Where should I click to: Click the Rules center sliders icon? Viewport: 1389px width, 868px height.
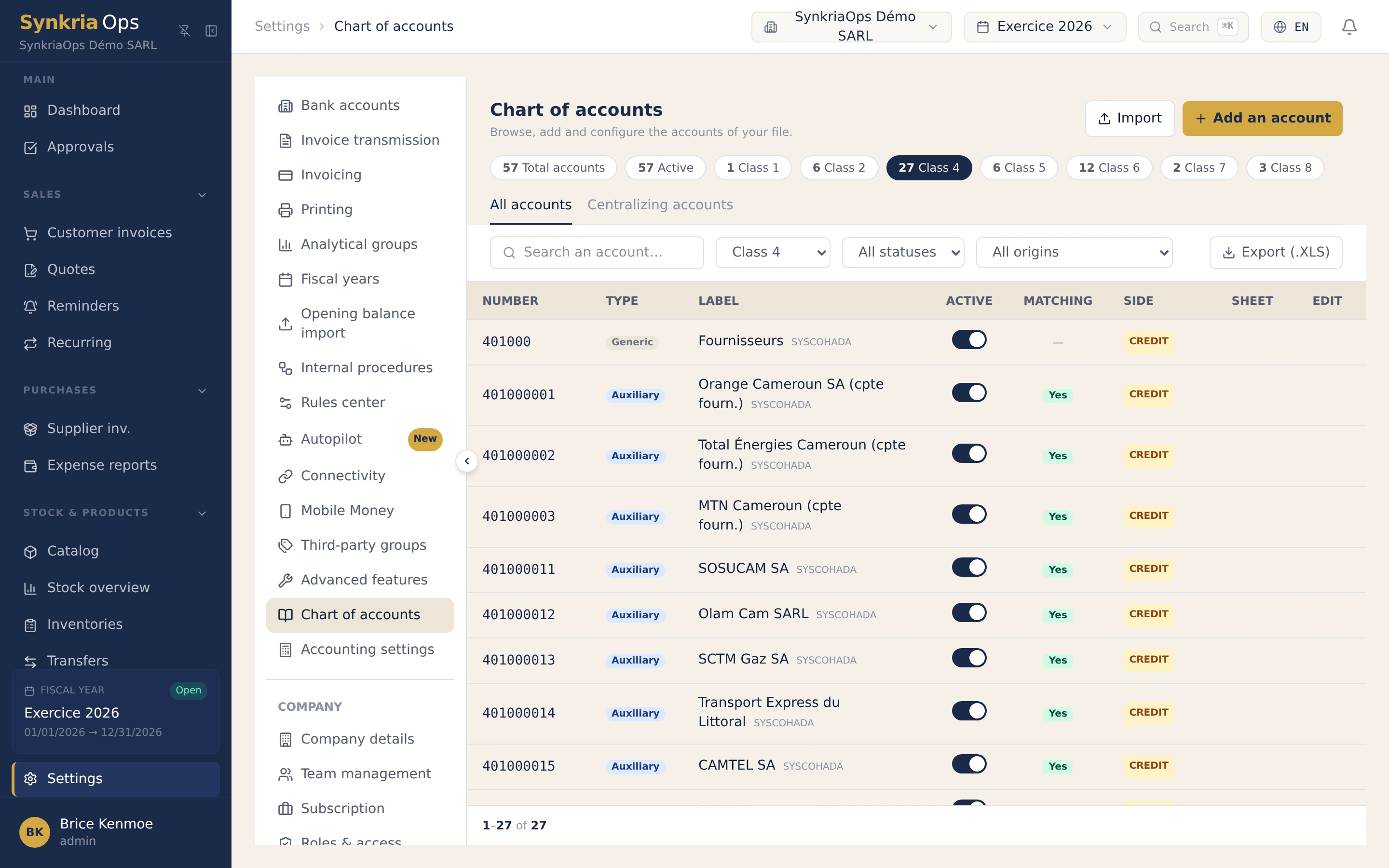click(x=285, y=403)
